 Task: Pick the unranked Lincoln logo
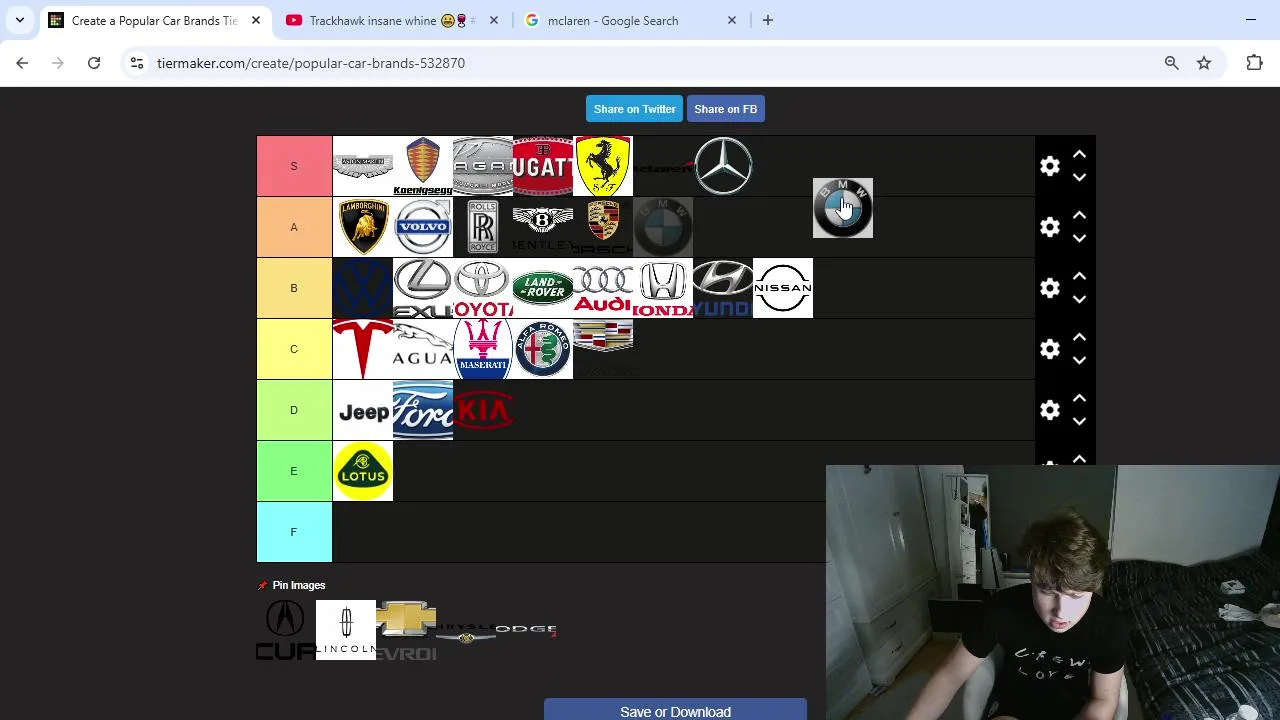click(x=345, y=630)
